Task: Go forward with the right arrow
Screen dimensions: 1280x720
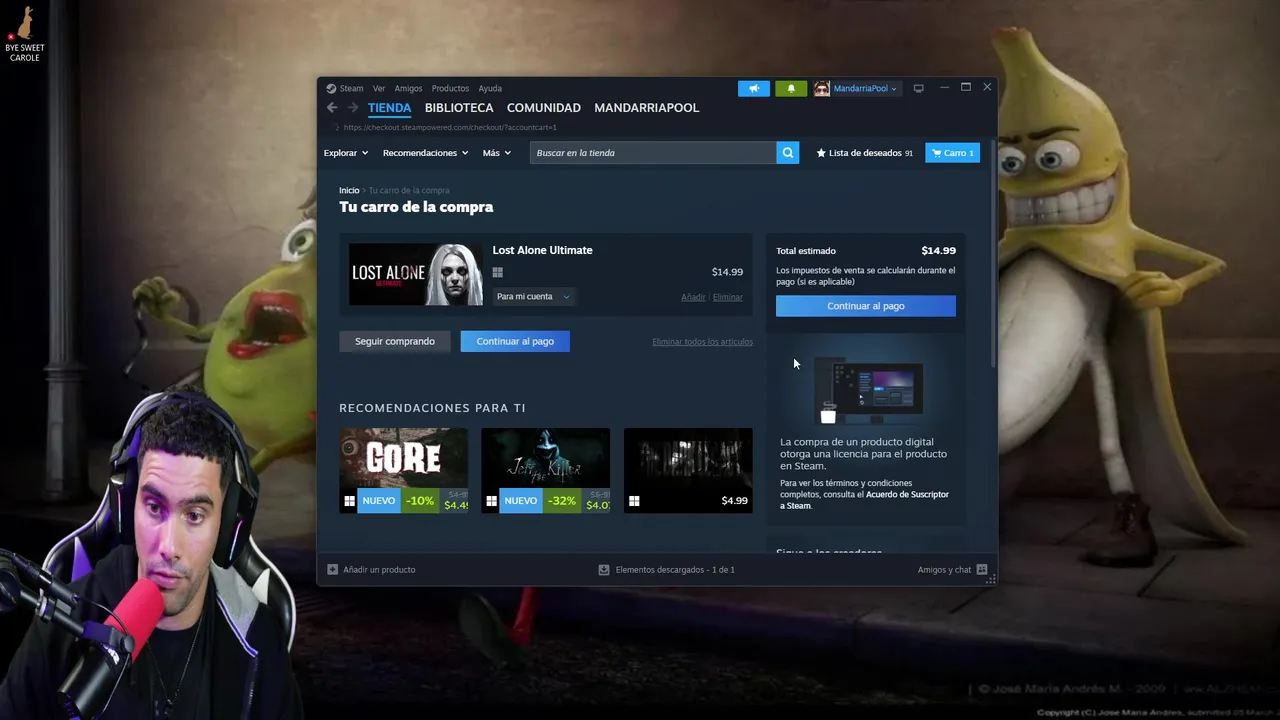Action: click(x=353, y=108)
